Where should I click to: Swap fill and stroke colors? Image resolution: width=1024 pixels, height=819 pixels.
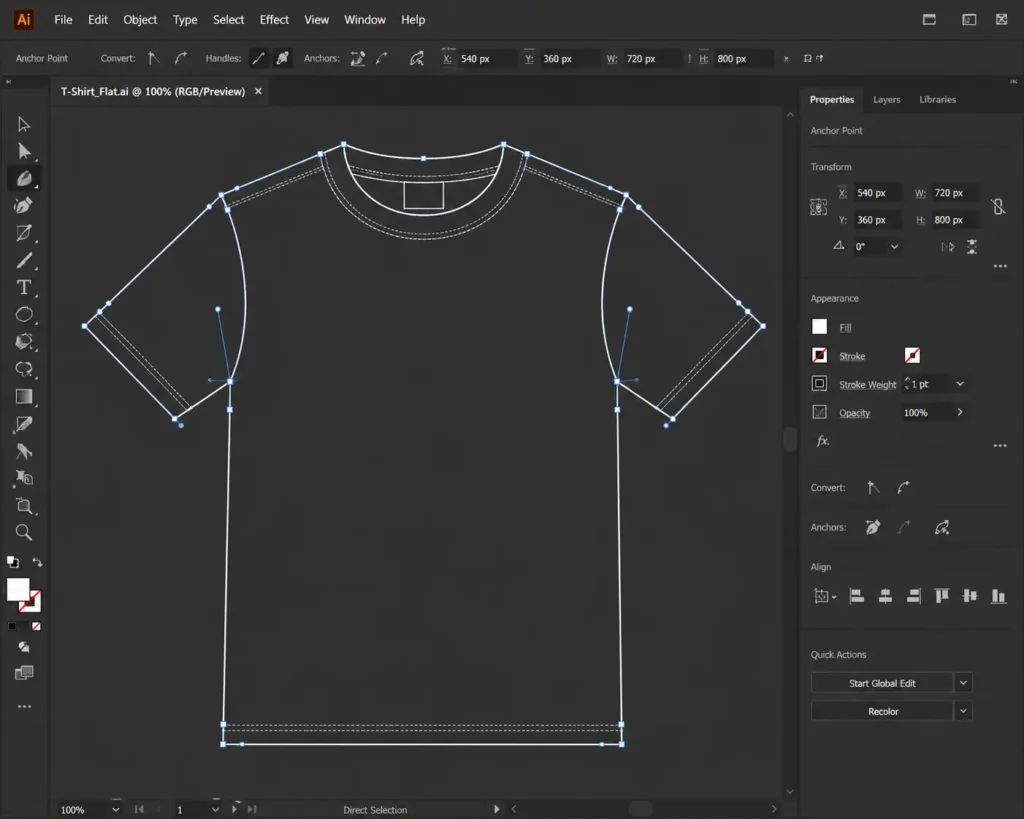click(37, 562)
